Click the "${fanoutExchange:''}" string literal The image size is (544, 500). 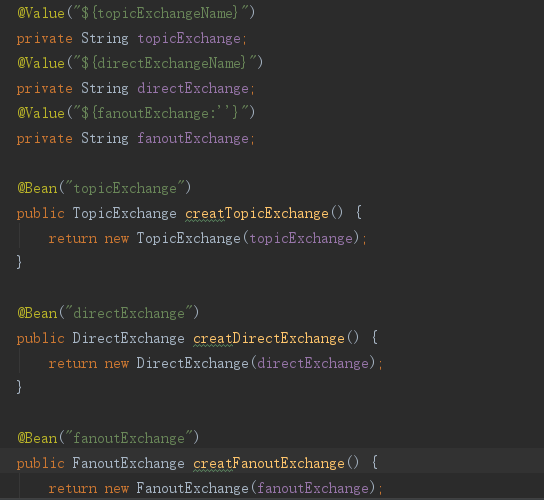coord(160,113)
